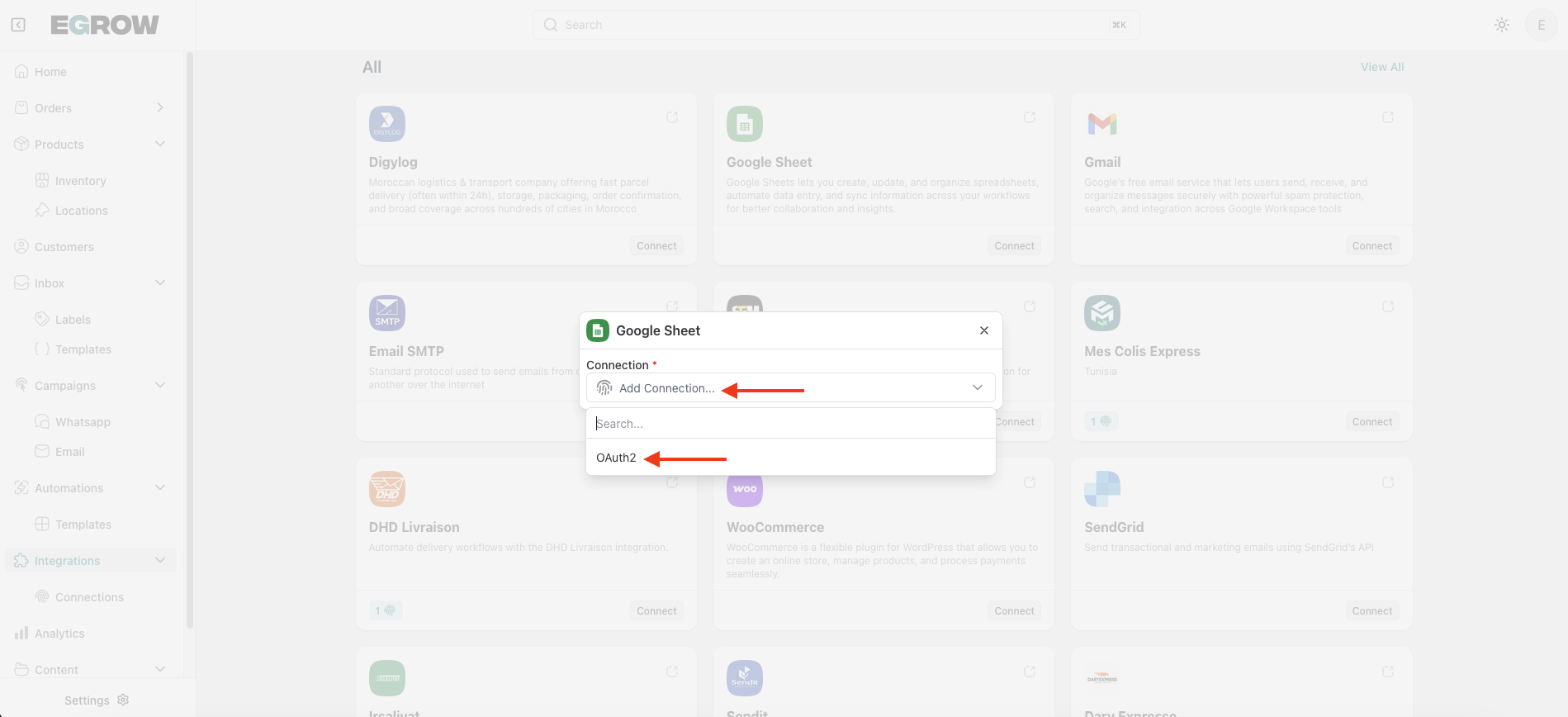
Task: Collapse the Campaigns sidebar section
Action: (x=159, y=386)
